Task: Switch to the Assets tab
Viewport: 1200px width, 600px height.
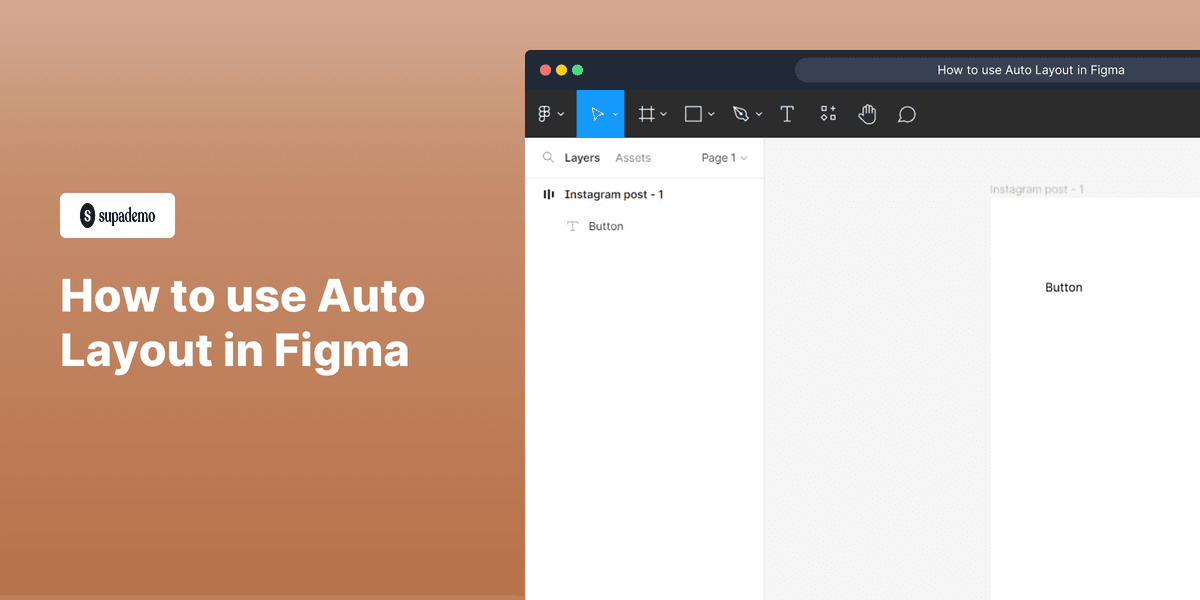Action: click(x=633, y=157)
